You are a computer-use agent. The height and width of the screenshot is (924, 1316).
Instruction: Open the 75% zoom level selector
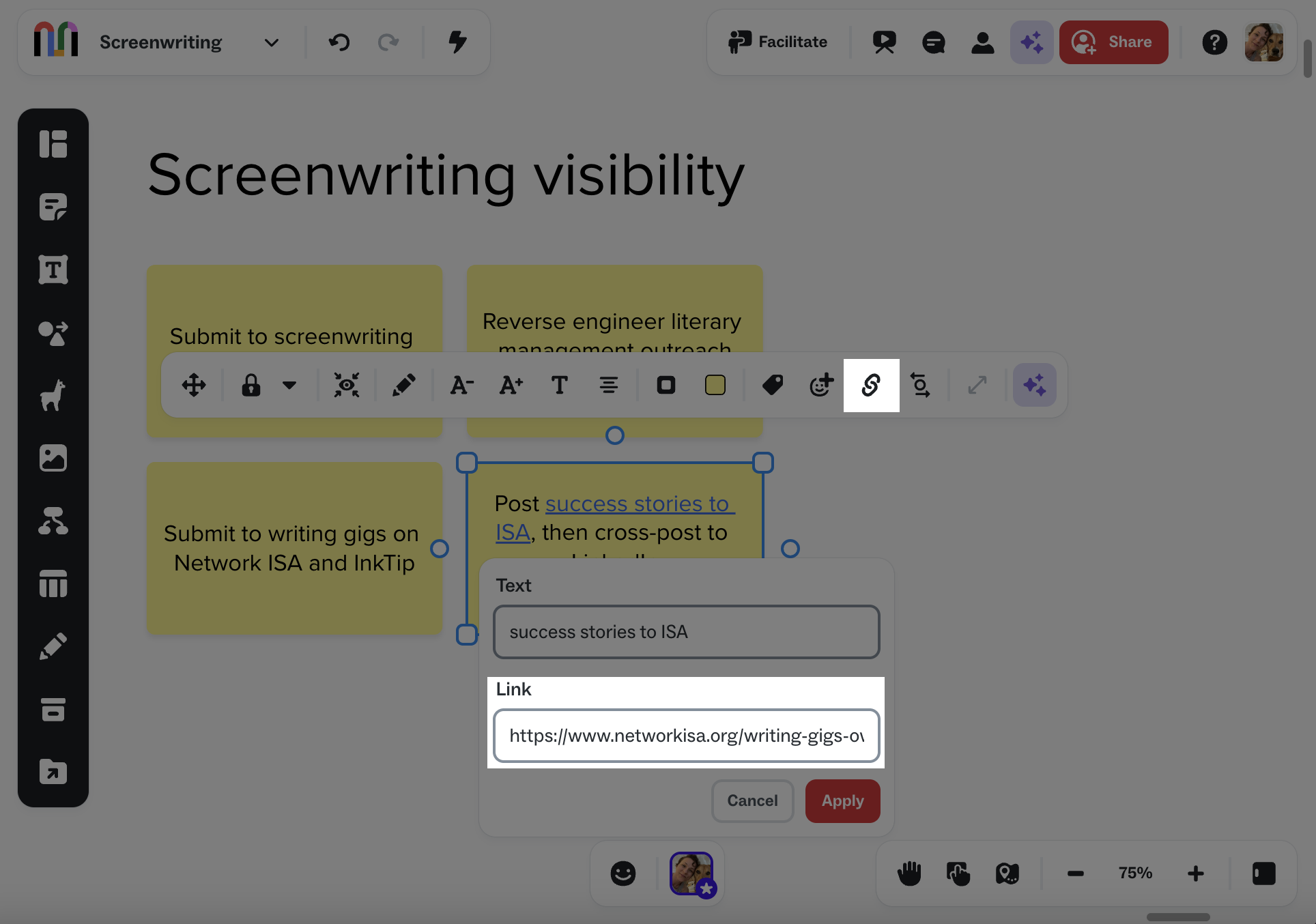point(1134,873)
